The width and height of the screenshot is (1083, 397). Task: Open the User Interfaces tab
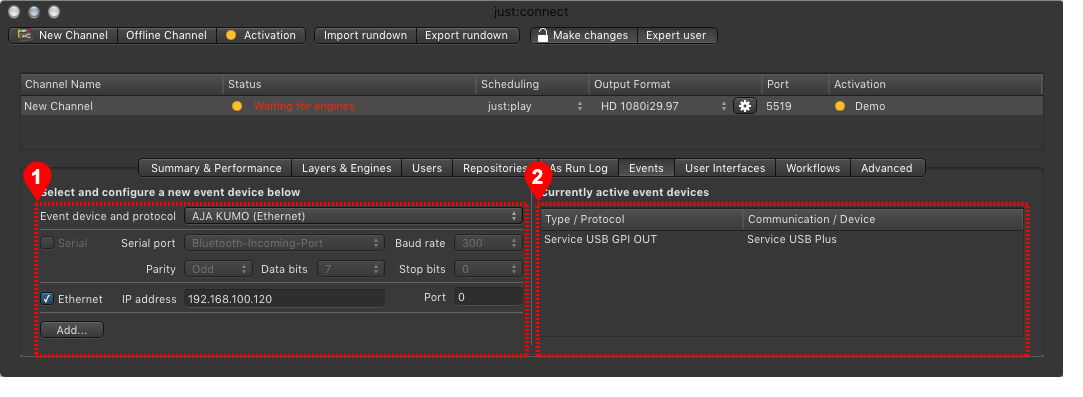click(x=725, y=168)
